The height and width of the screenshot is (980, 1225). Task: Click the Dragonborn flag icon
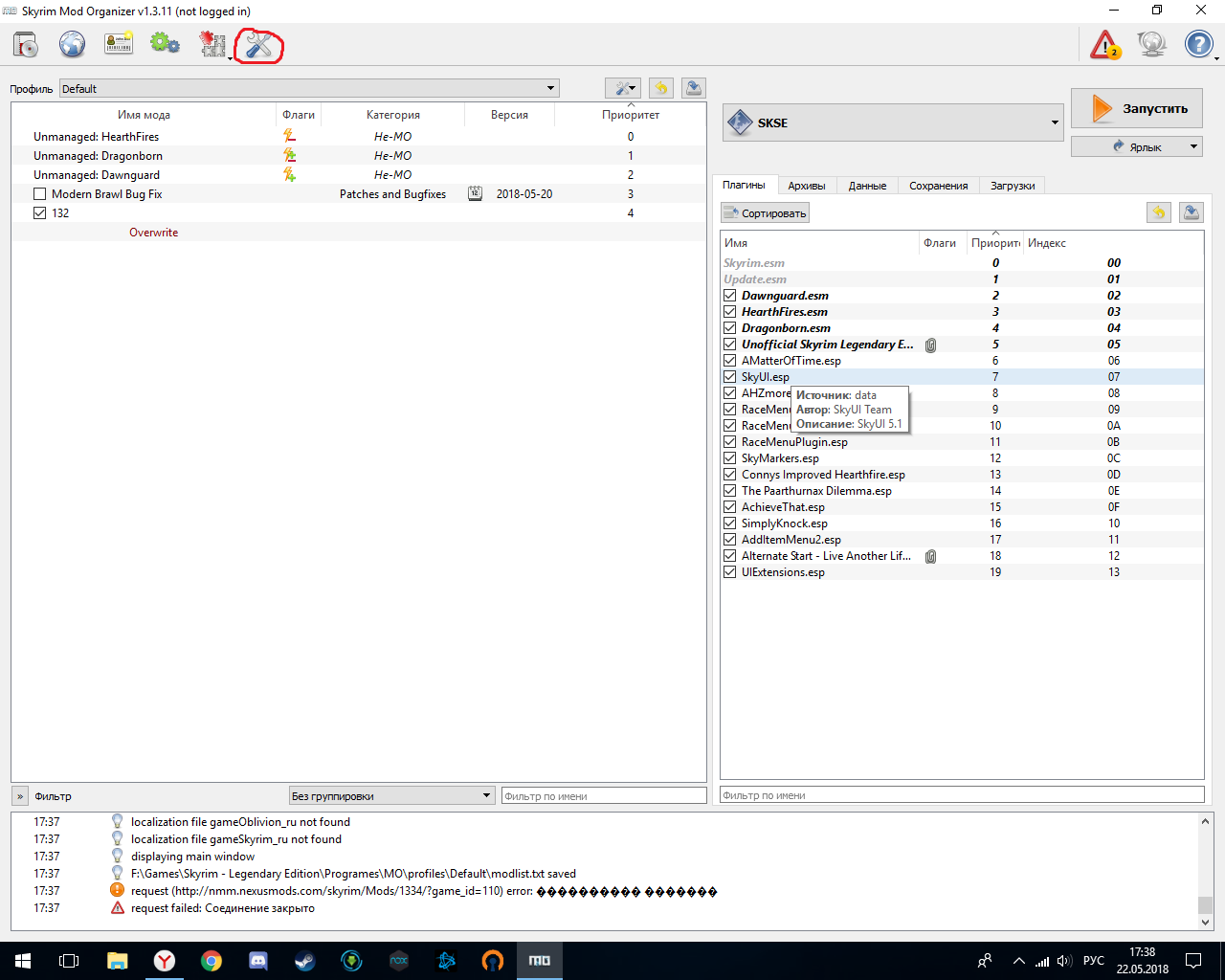tap(289, 156)
